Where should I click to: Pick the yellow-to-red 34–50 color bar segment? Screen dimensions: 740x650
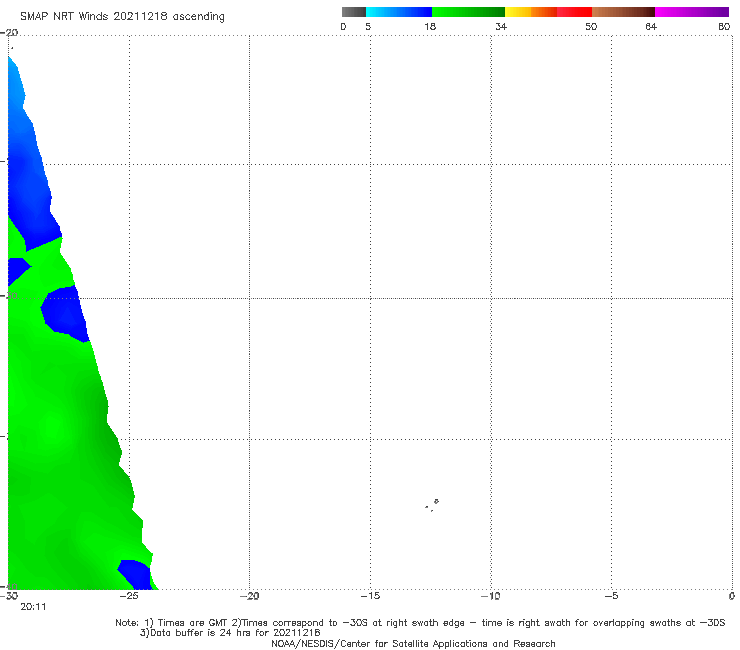click(548, 12)
